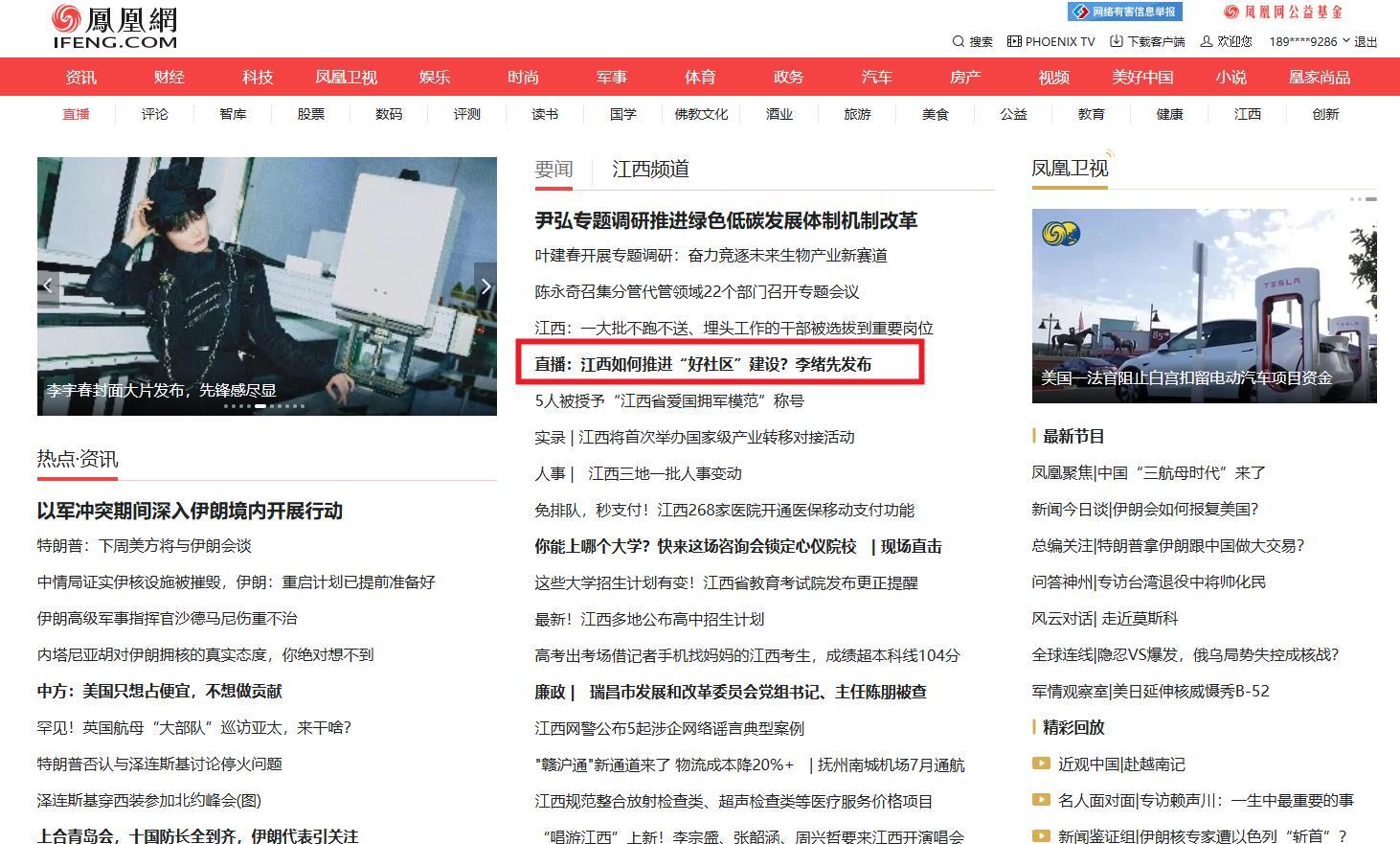The image size is (1400, 844).
Task: Click the PHOENIX TV icon in top bar
Action: (1014, 41)
